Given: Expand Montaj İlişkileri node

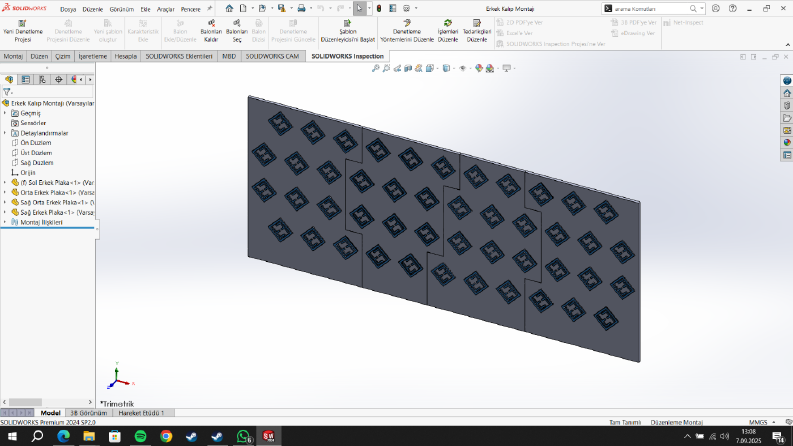Looking at the screenshot, I should pos(5,222).
